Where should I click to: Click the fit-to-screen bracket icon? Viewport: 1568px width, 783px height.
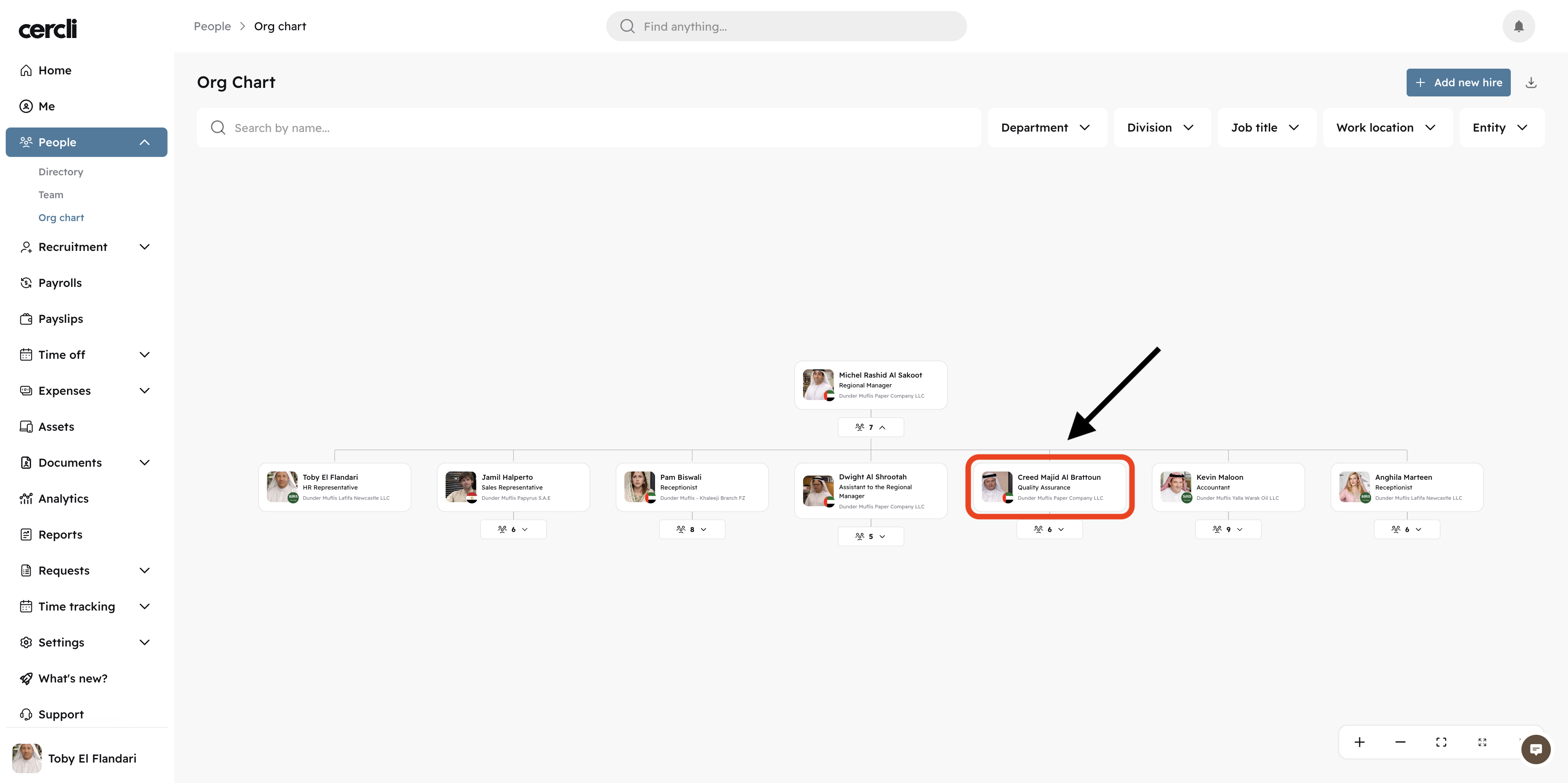(x=1441, y=742)
